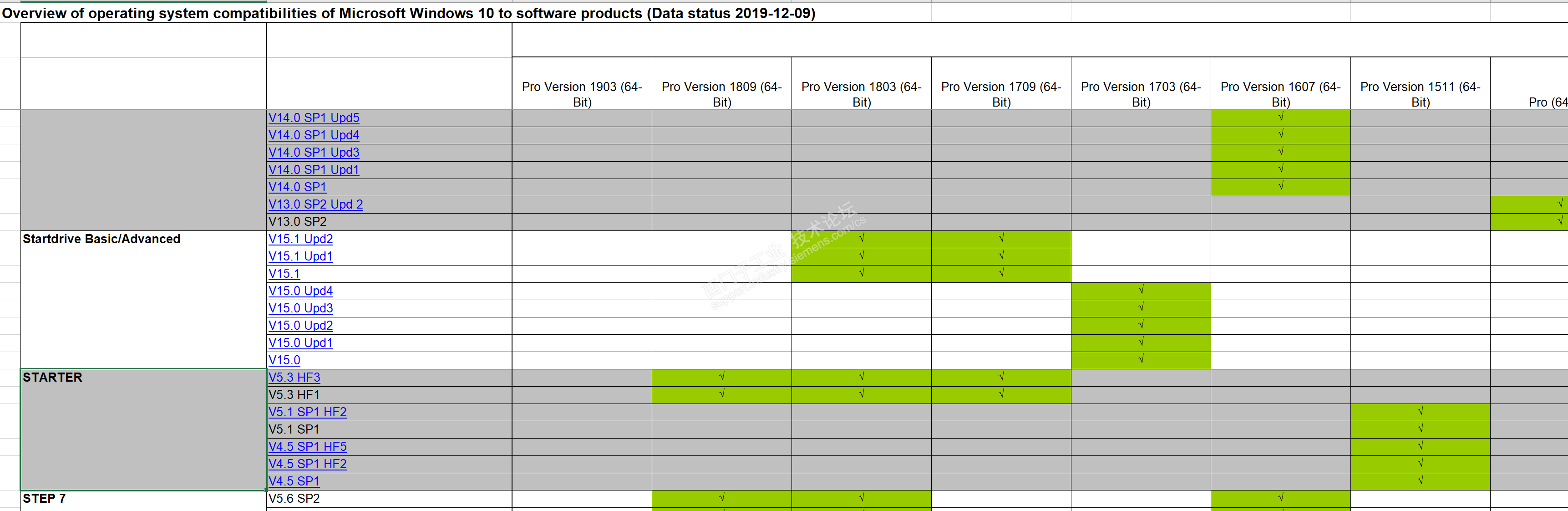Click the V4.5 SP1 HF5 link
The height and width of the screenshot is (511, 1568).
pos(307,447)
